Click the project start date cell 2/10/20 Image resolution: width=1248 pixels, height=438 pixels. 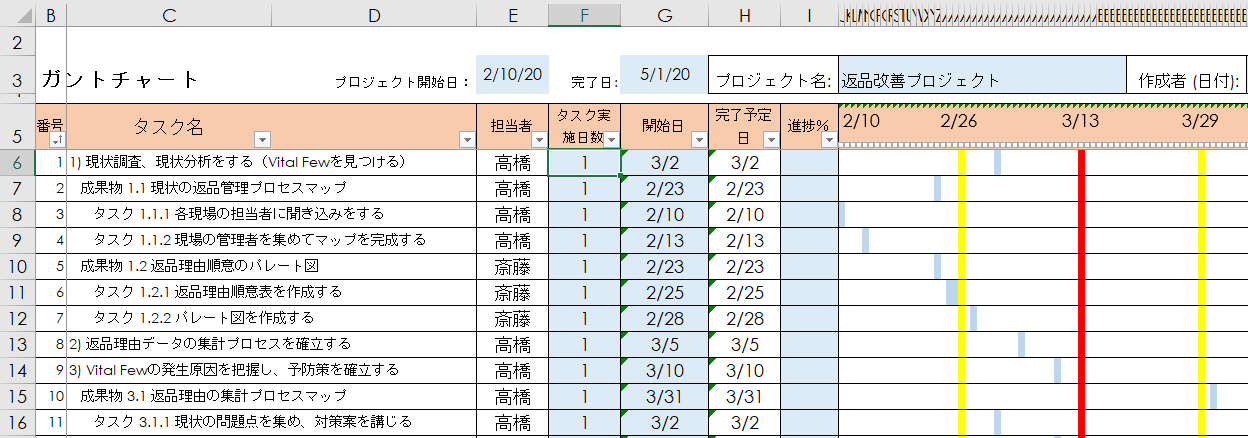[x=512, y=75]
